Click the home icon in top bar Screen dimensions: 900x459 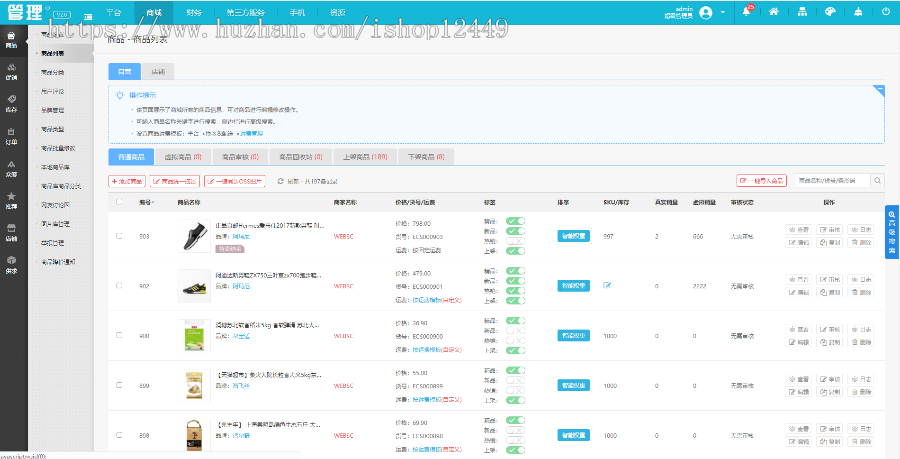coord(774,12)
